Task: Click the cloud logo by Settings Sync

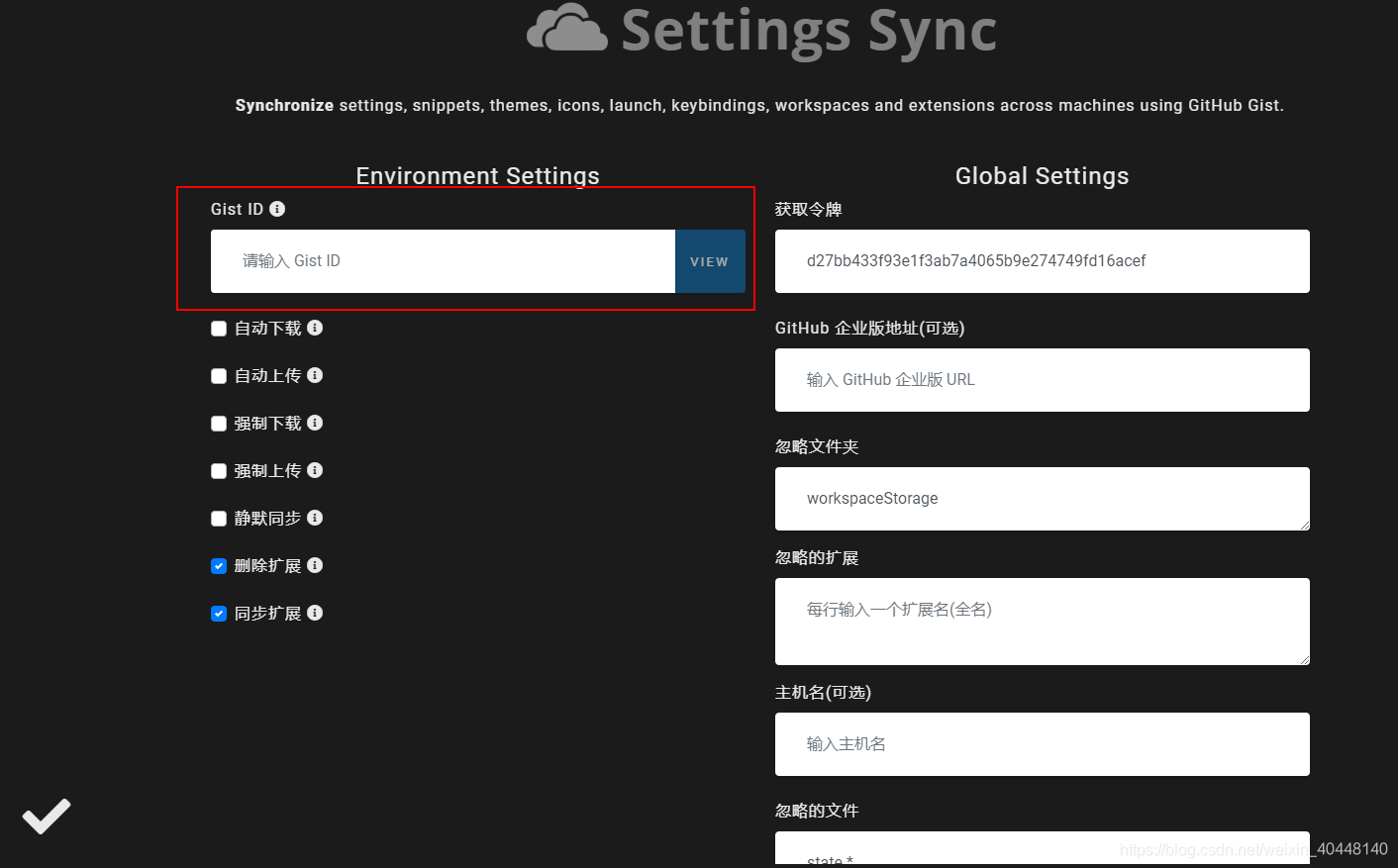Action: (567, 28)
